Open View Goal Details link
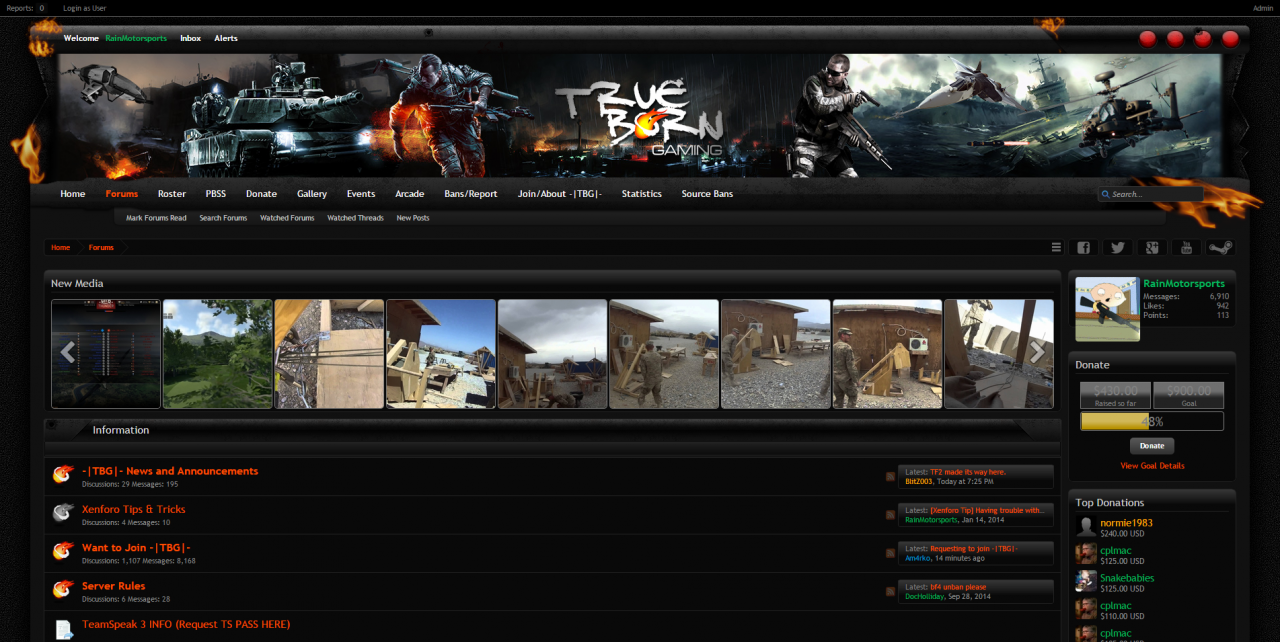 pyautogui.click(x=1152, y=466)
